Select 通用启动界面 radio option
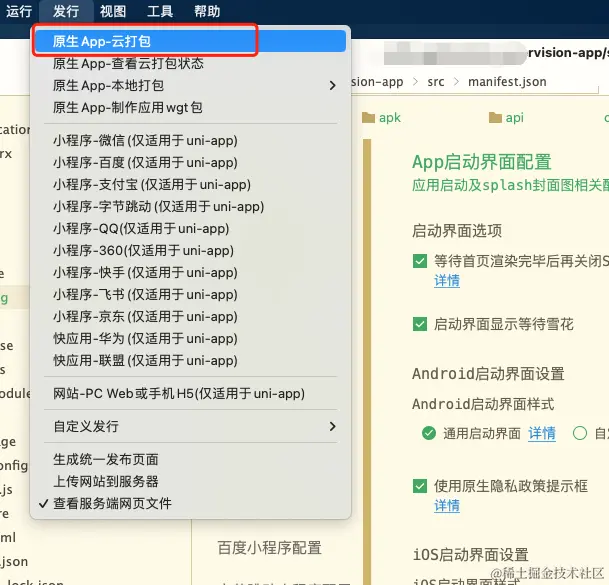 point(429,433)
